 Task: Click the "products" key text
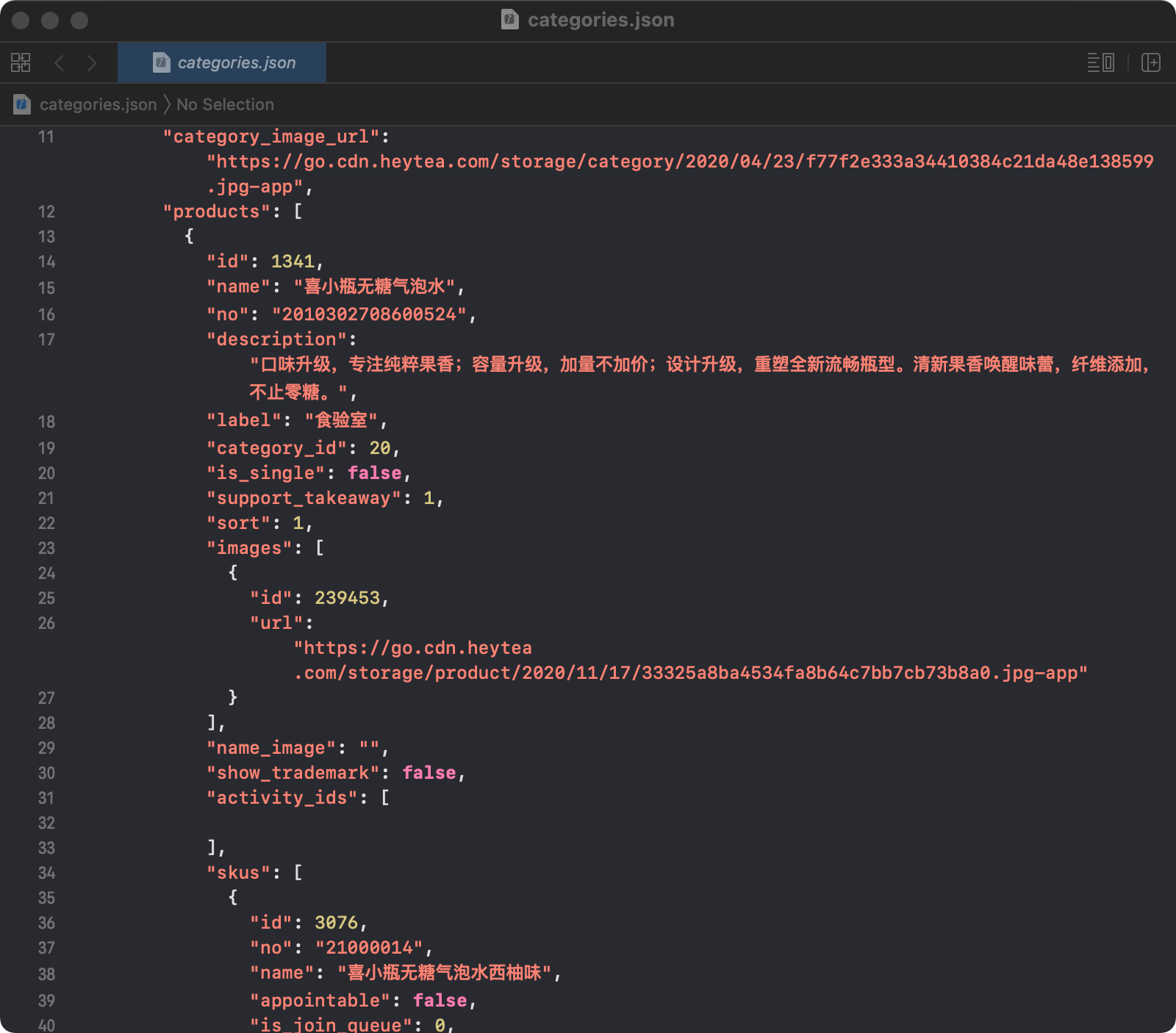coord(217,212)
